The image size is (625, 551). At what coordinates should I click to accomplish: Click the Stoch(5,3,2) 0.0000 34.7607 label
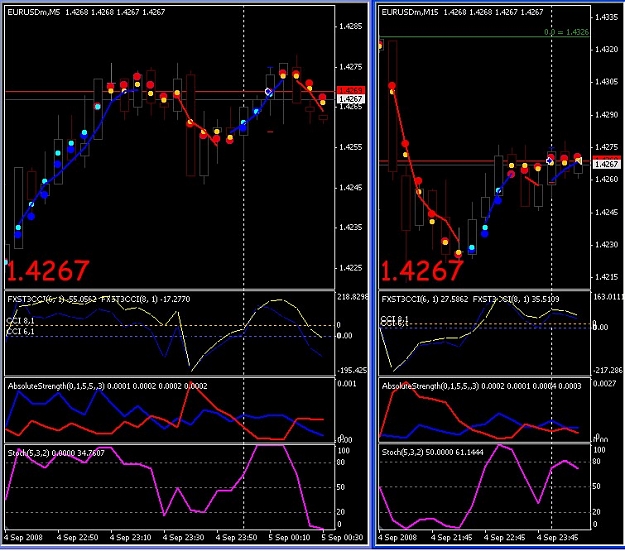(x=56, y=453)
